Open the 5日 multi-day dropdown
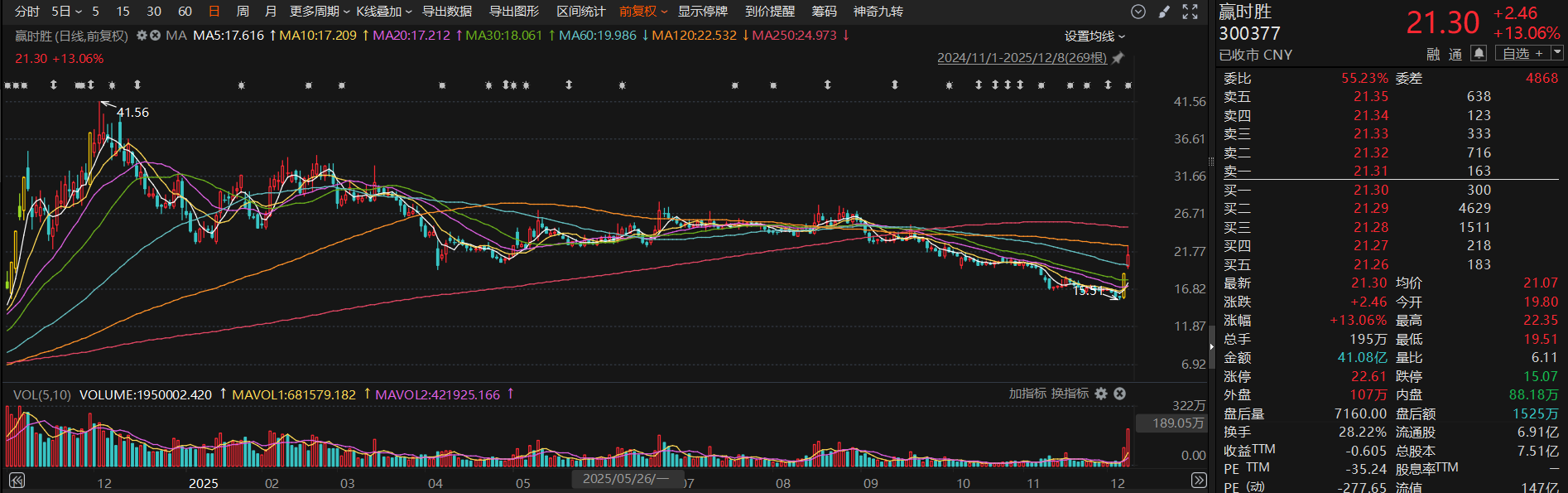Screen dimensions: 1568x493 (66, 12)
